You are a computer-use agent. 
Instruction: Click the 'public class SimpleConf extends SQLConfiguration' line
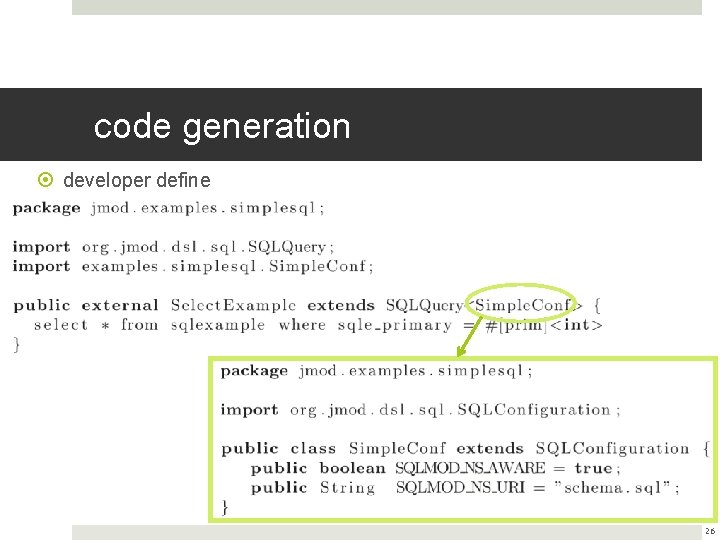(x=466, y=448)
